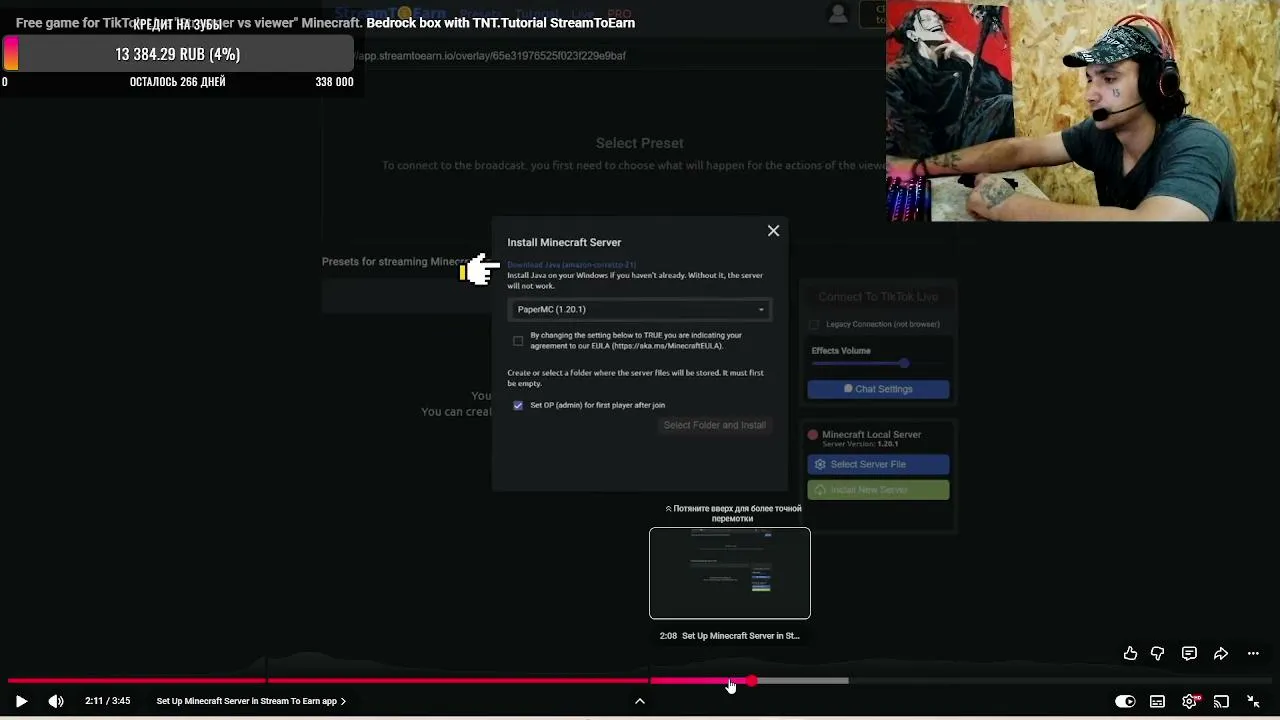Click the 2:11 / 3:45 time display
The height and width of the screenshot is (720, 1280).
click(108, 701)
